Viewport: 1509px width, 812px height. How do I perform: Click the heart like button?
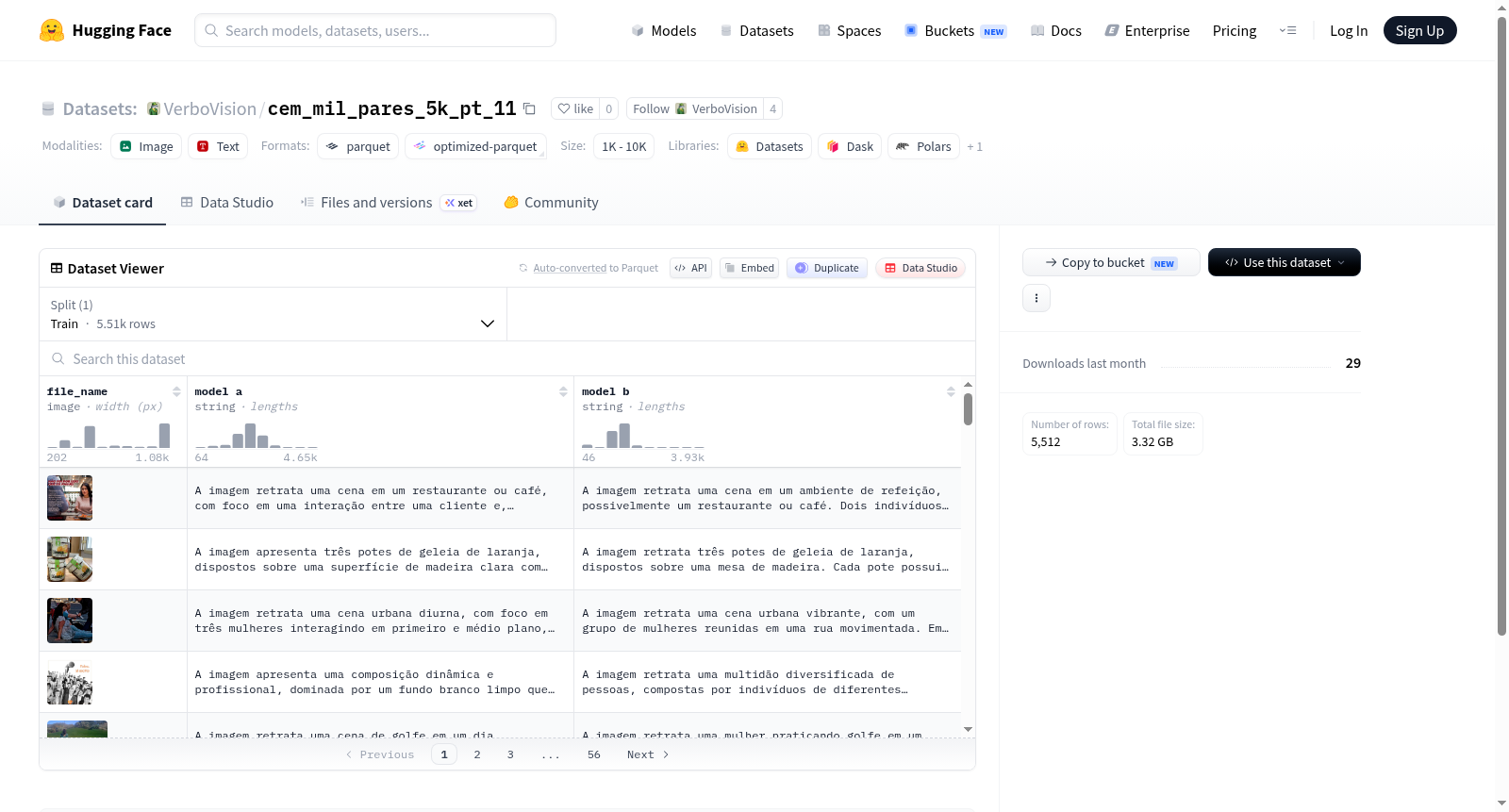pyautogui.click(x=575, y=108)
